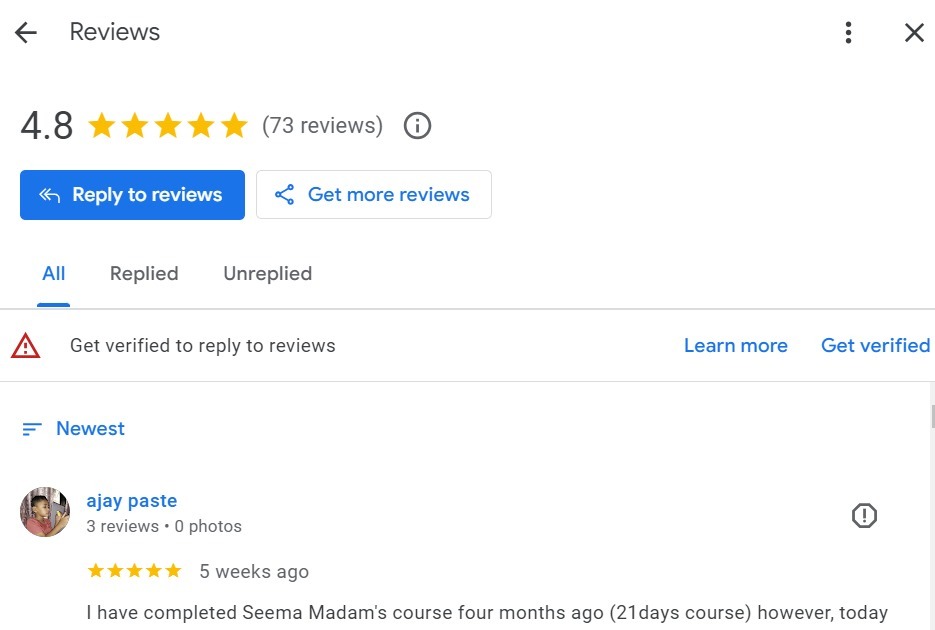Open the Learn more link

tap(735, 346)
